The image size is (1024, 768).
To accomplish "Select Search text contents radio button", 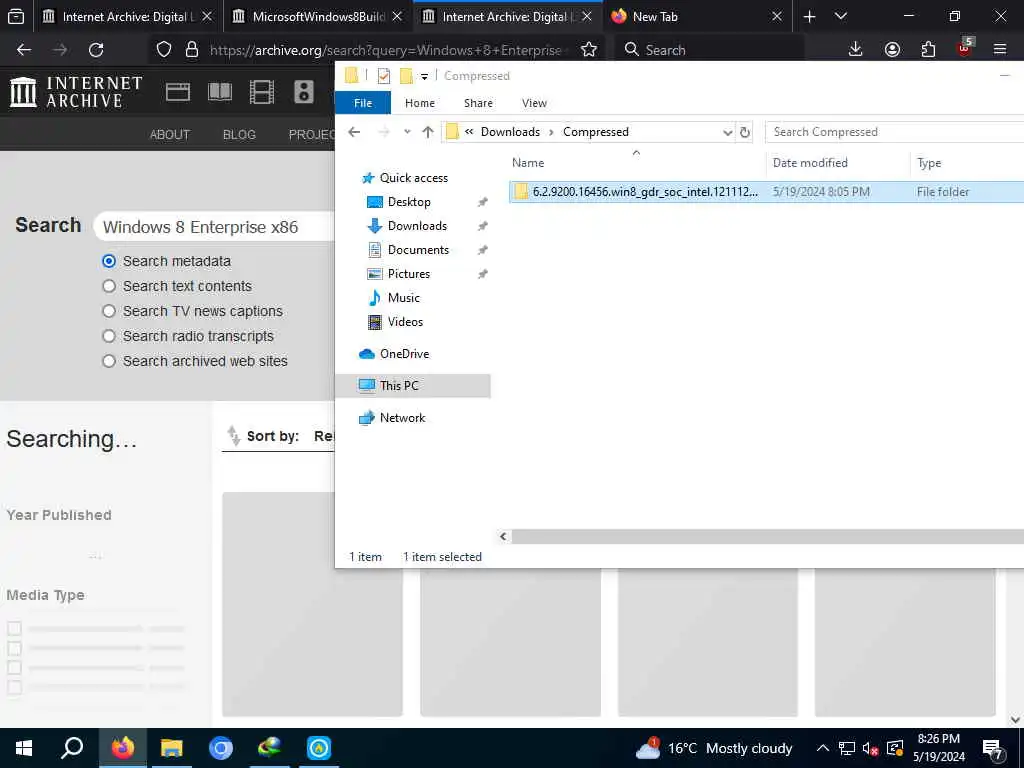I will (x=109, y=286).
